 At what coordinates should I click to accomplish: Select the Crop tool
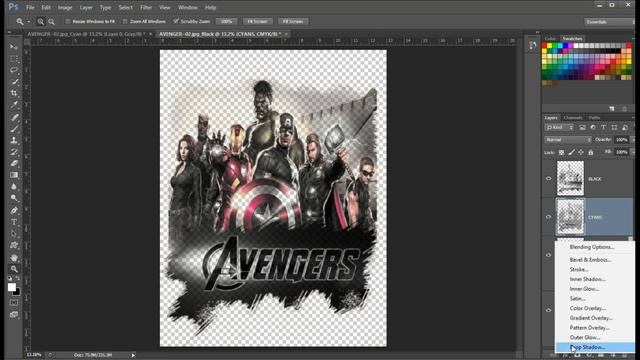[14, 93]
